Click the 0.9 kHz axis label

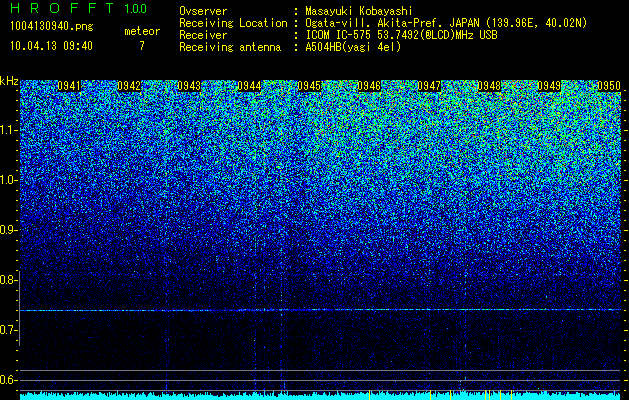(7, 230)
